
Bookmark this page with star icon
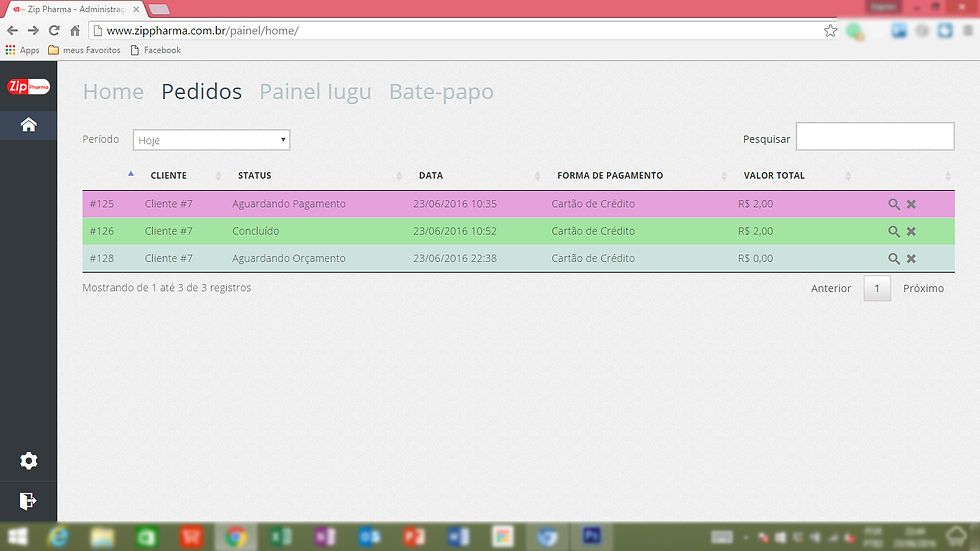pyautogui.click(x=830, y=31)
